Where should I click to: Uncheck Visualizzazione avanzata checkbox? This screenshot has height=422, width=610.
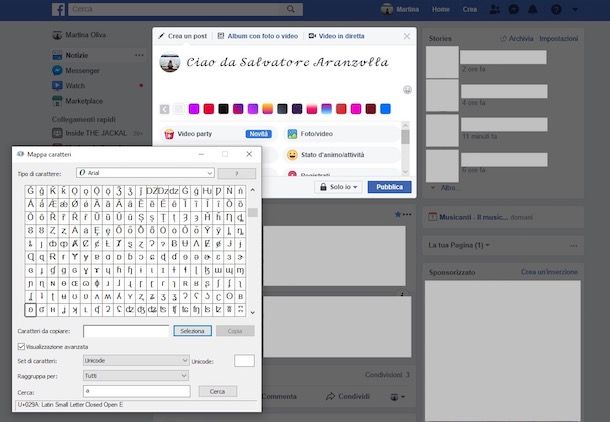pos(21,347)
